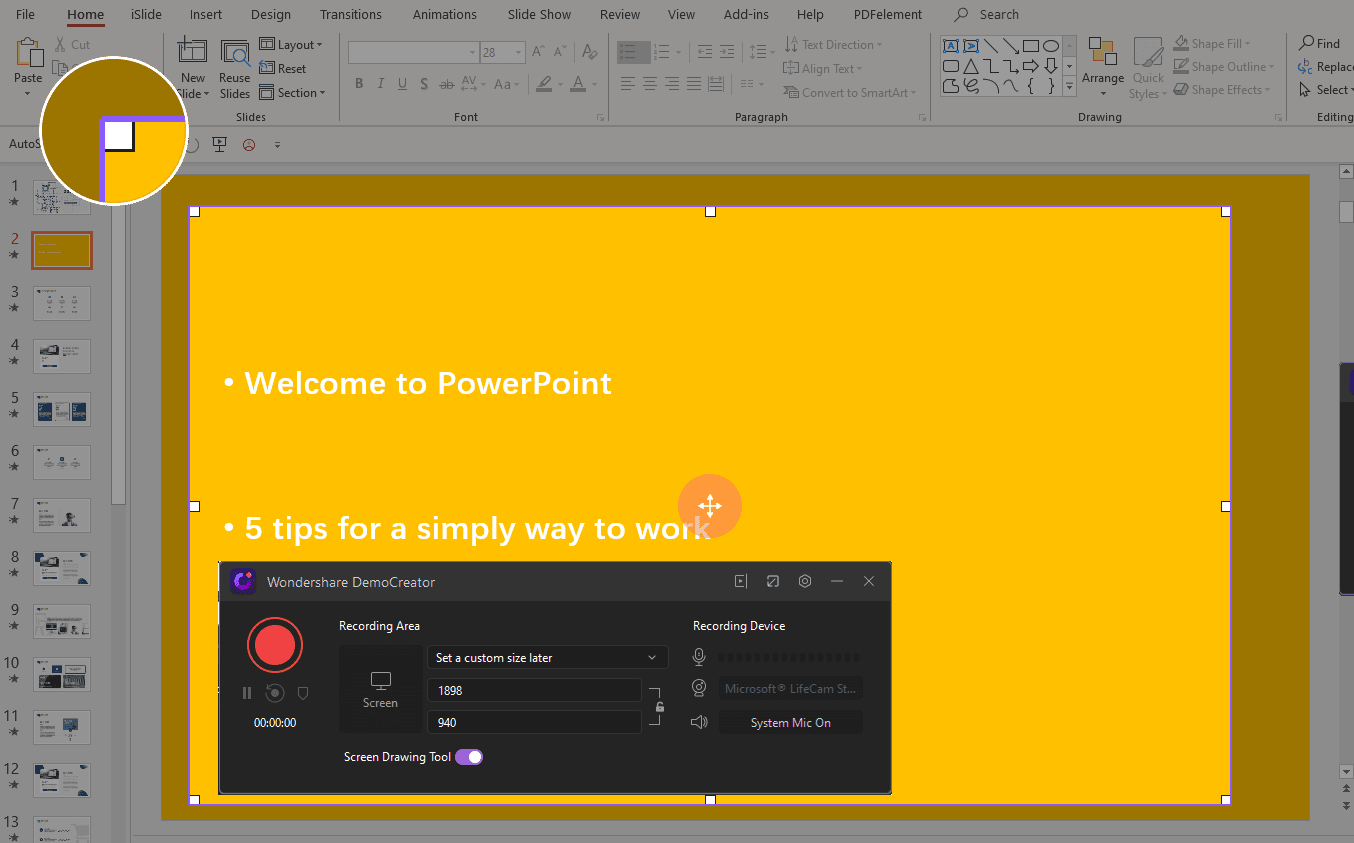Click the System Mic On button
Screen dimensions: 1354x843
coord(790,723)
